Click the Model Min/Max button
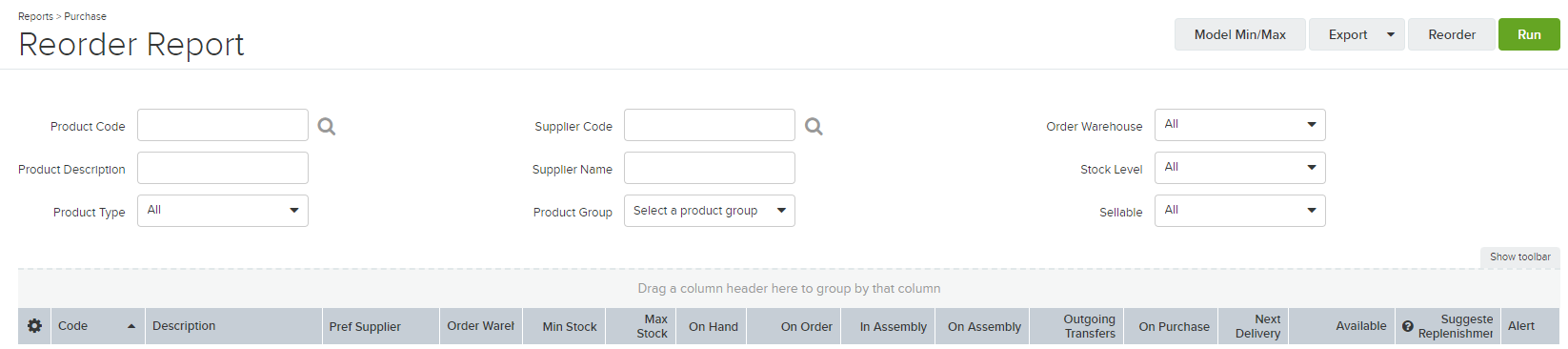The width and height of the screenshot is (1568, 349). (x=1240, y=34)
